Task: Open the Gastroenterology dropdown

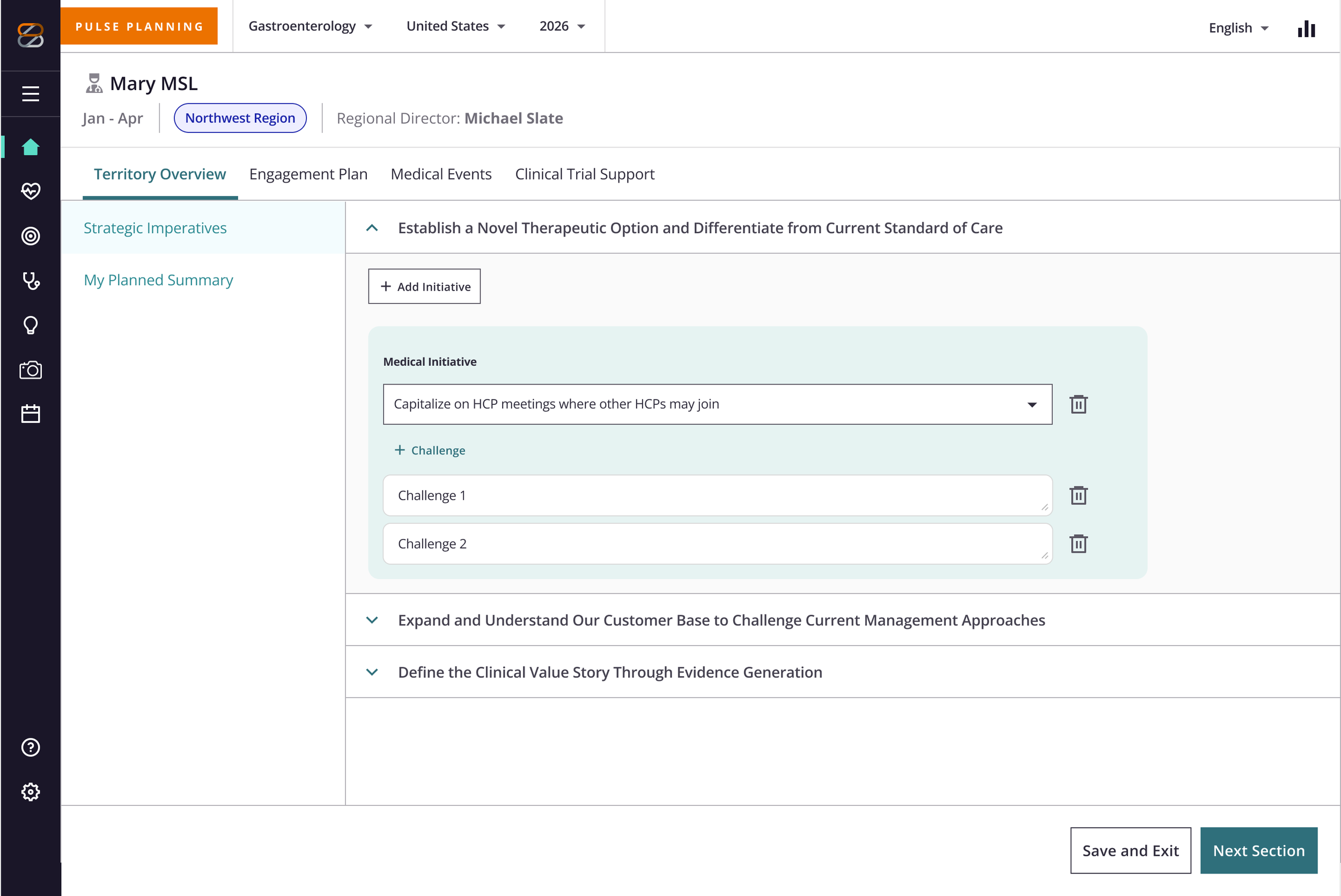Action: tap(311, 26)
